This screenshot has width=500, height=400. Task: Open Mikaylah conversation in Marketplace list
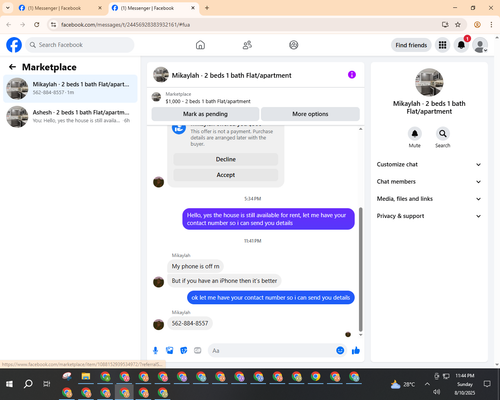(70, 89)
